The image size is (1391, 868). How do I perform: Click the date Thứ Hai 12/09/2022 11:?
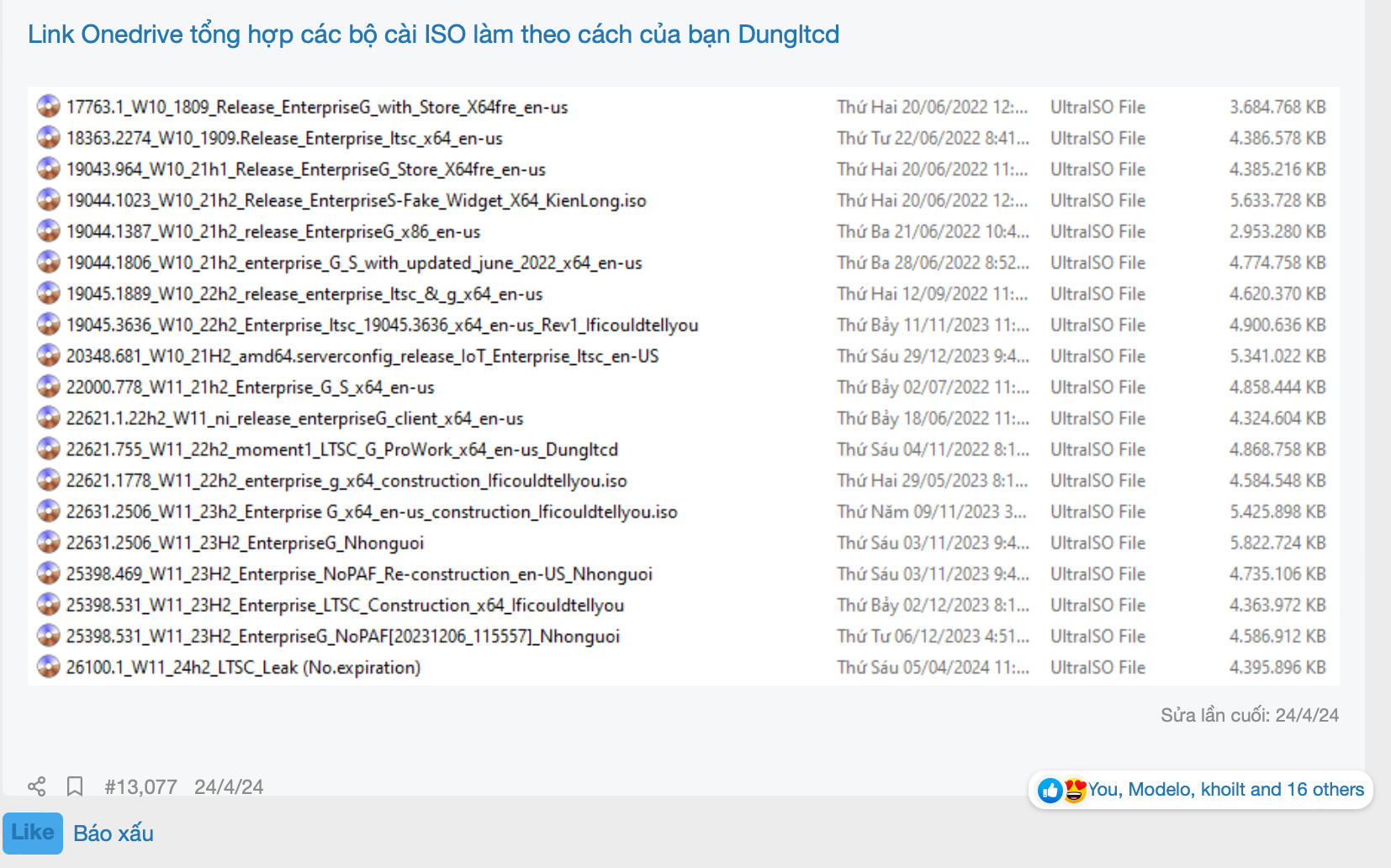[x=933, y=294]
